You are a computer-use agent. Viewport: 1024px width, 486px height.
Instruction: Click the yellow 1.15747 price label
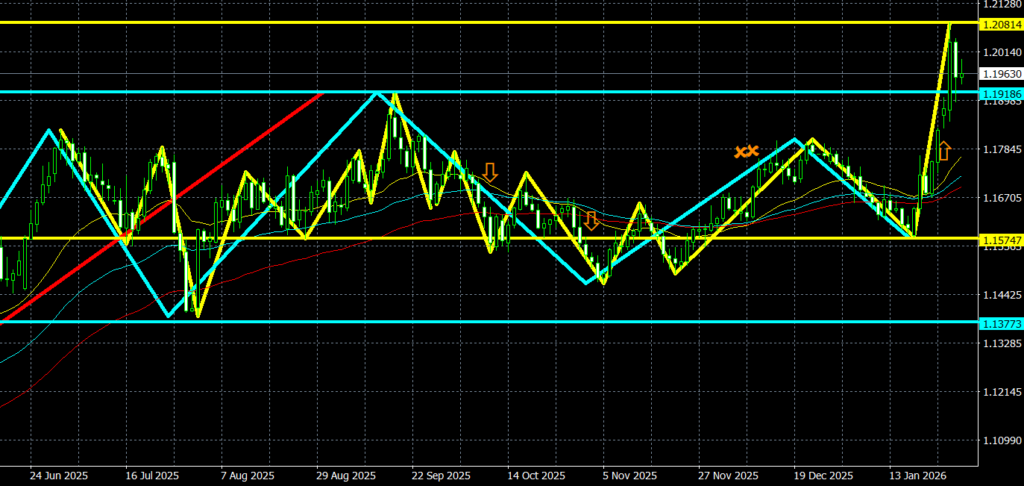click(1000, 239)
